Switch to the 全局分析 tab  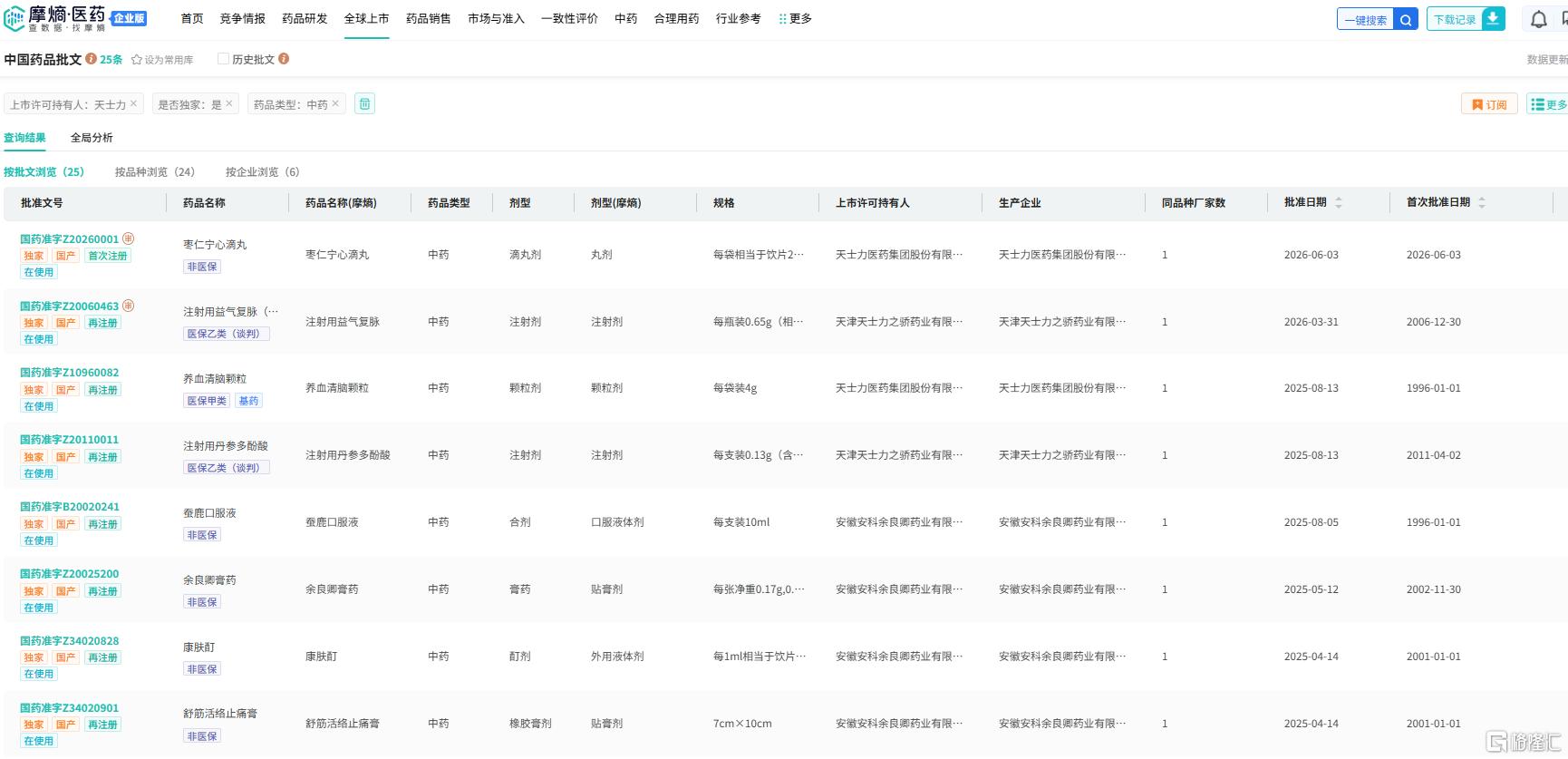92,138
